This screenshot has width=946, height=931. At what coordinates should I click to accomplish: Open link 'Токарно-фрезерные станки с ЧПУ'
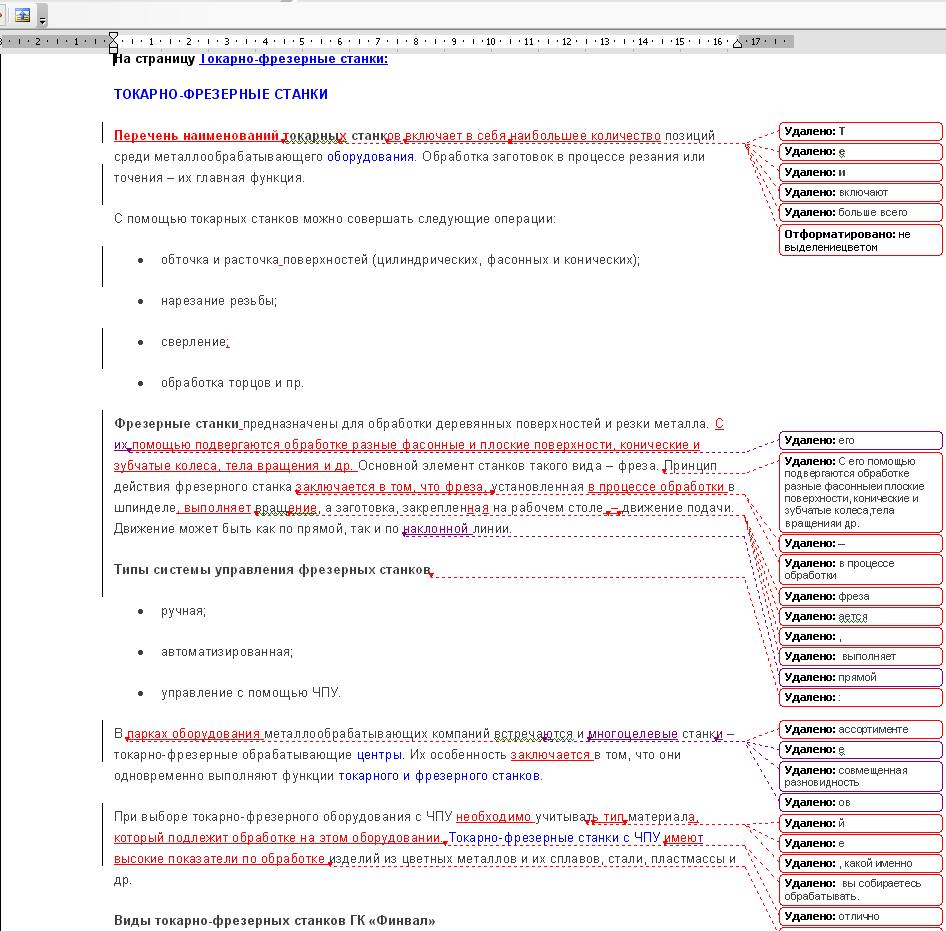pos(554,838)
